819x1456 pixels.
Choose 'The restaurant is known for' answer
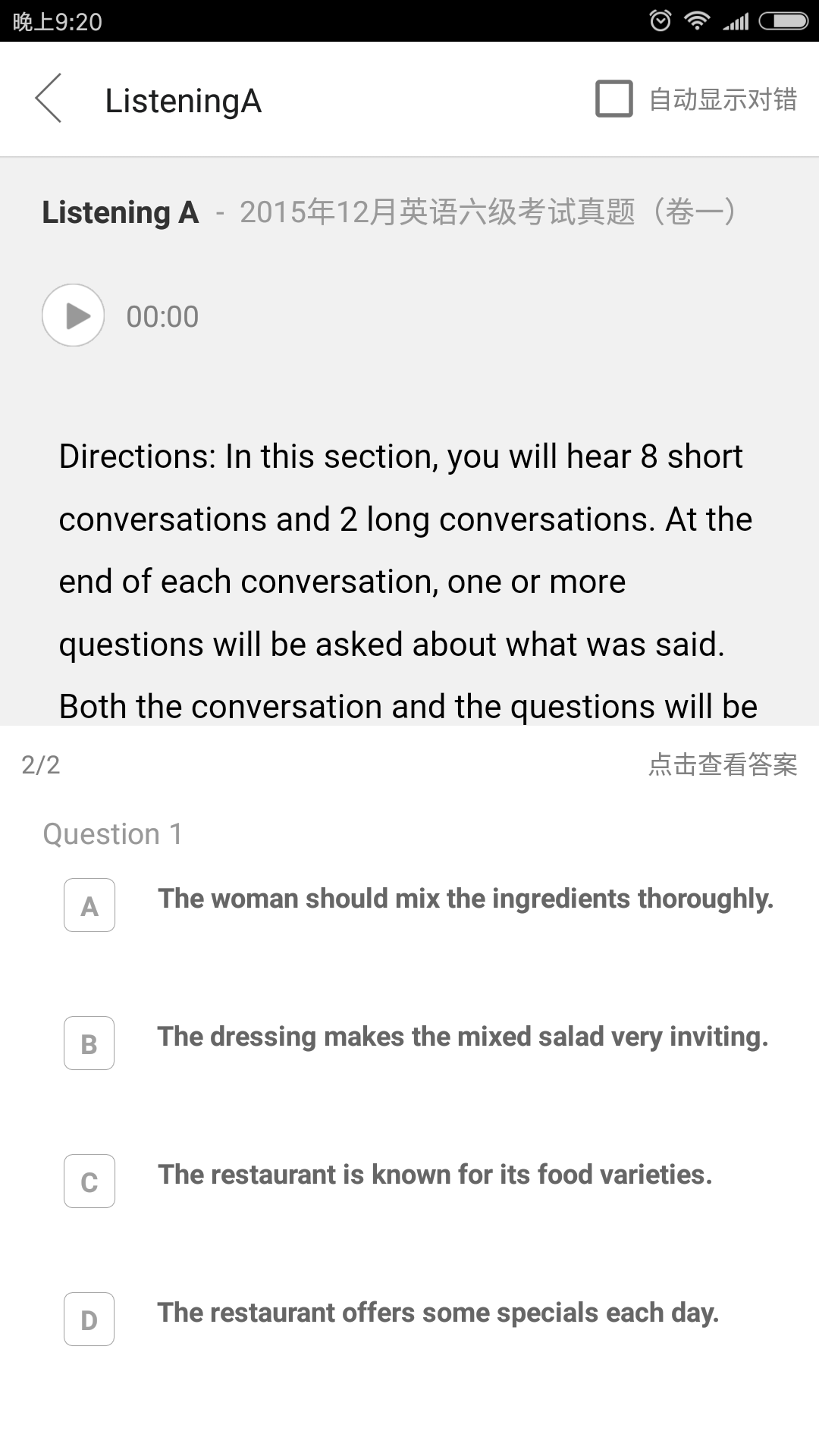tap(435, 1175)
